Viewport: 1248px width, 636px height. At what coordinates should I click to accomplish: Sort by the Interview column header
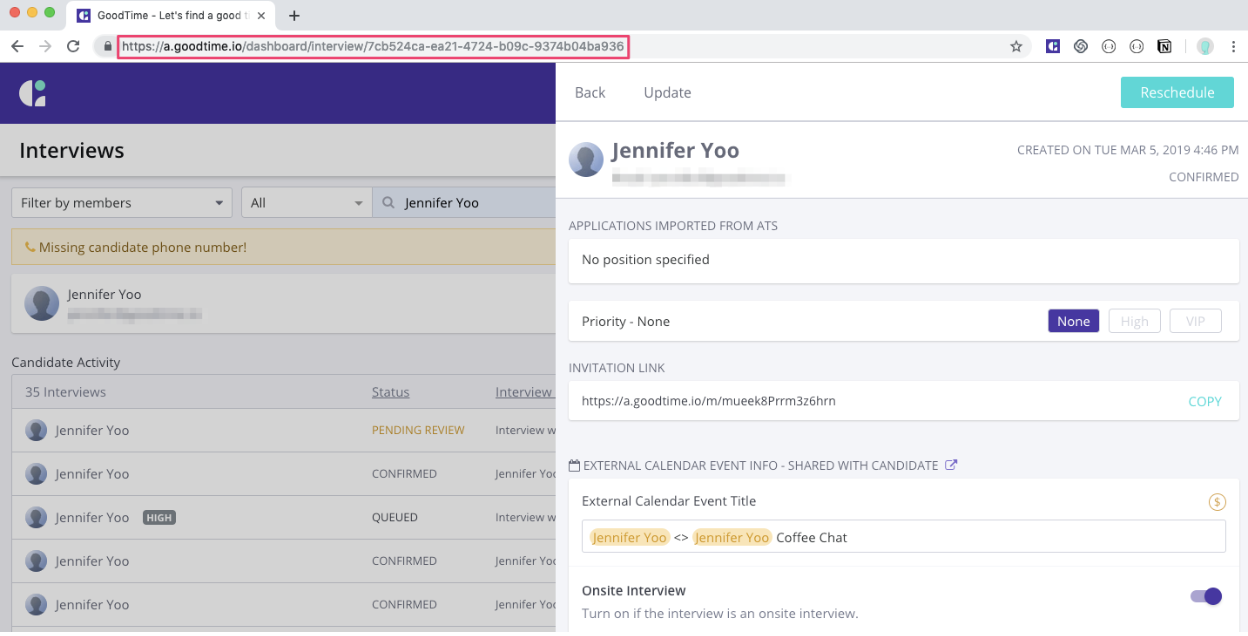click(x=524, y=392)
